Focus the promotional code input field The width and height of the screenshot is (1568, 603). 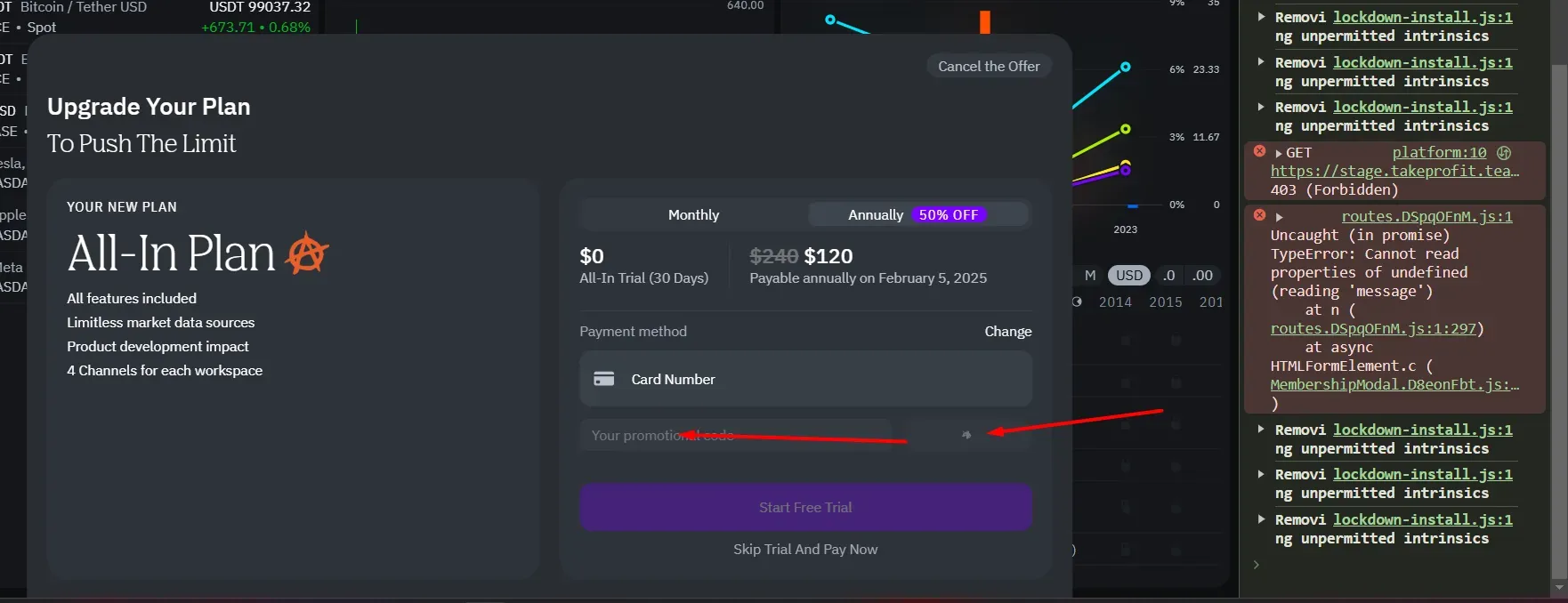point(735,435)
